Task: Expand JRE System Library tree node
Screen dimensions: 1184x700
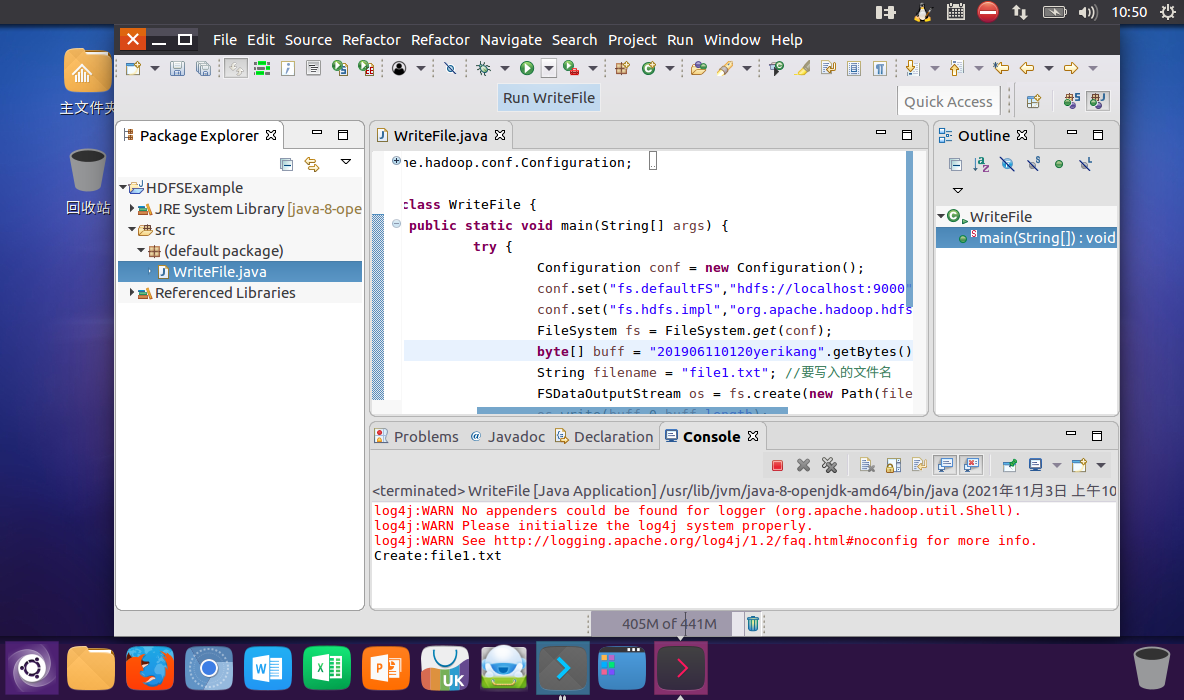Action: click(133, 209)
